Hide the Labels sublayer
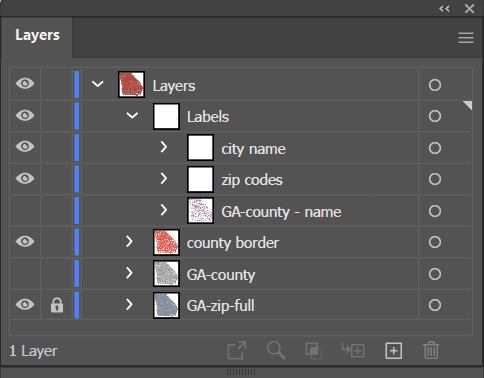 (25, 115)
